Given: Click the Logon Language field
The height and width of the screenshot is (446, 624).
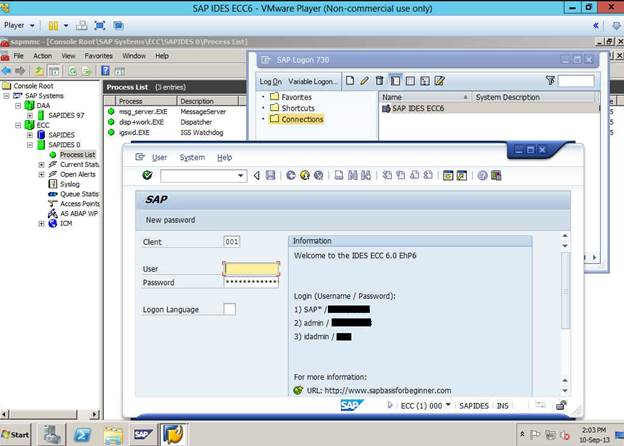Looking at the screenshot, I should [230, 309].
